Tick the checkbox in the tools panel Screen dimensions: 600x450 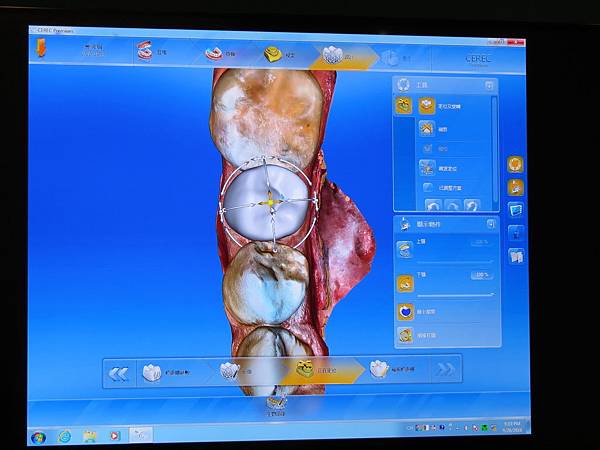tap(427, 188)
